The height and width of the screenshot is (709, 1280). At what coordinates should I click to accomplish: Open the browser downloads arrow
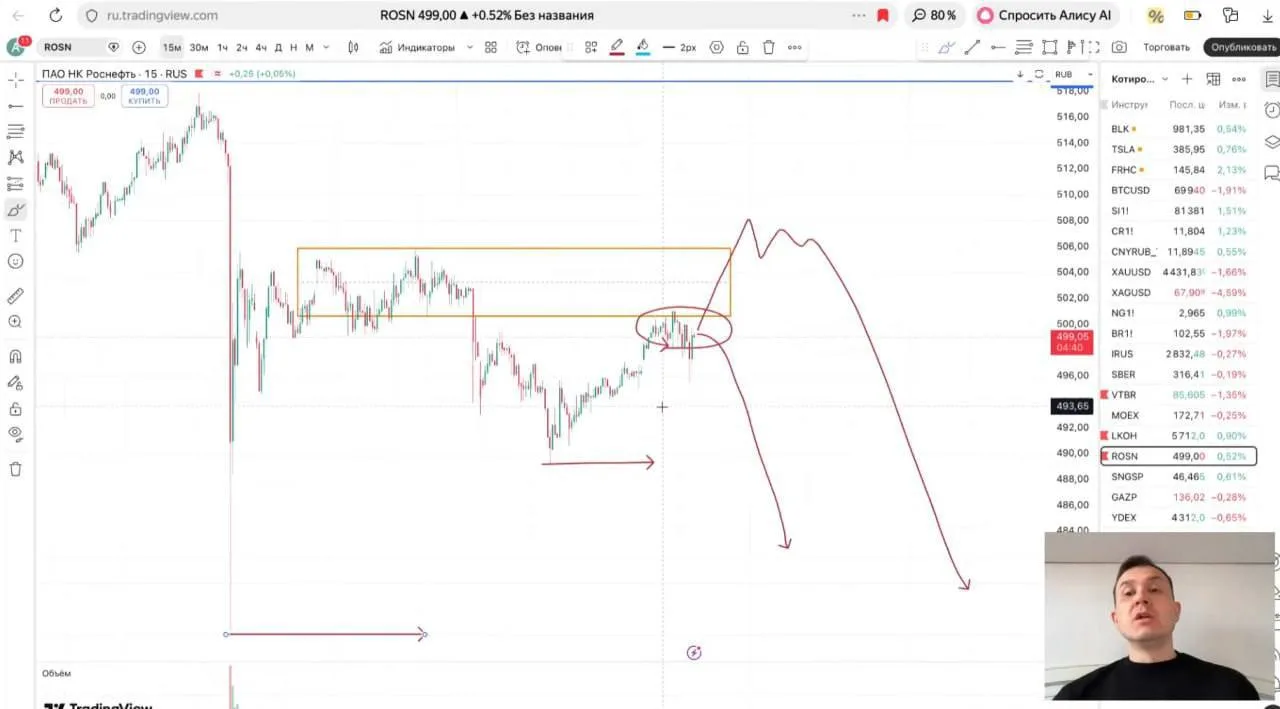point(1268,16)
